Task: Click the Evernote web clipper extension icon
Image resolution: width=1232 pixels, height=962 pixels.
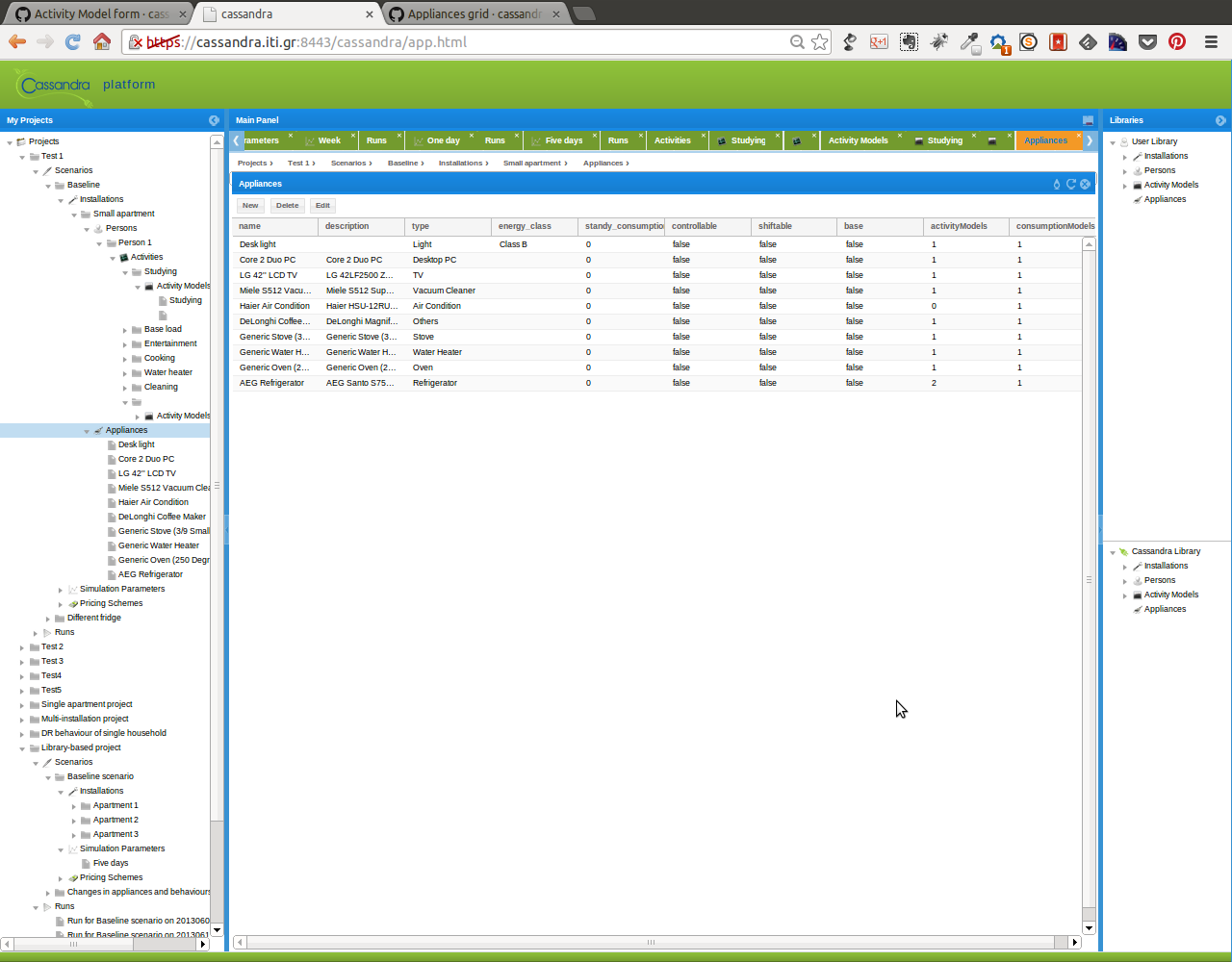Action: point(909,41)
